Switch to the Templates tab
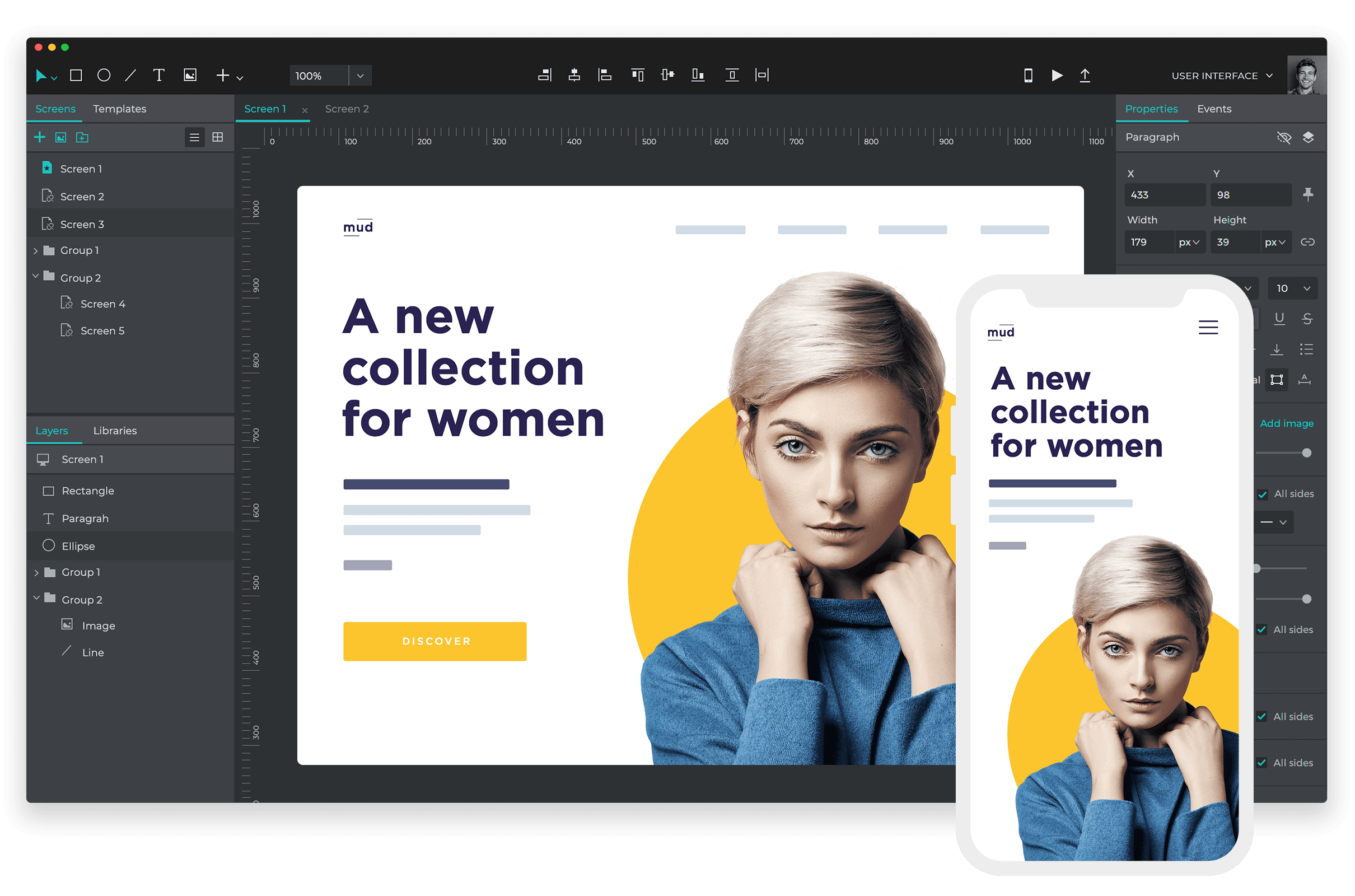1355x896 pixels. 119,108
